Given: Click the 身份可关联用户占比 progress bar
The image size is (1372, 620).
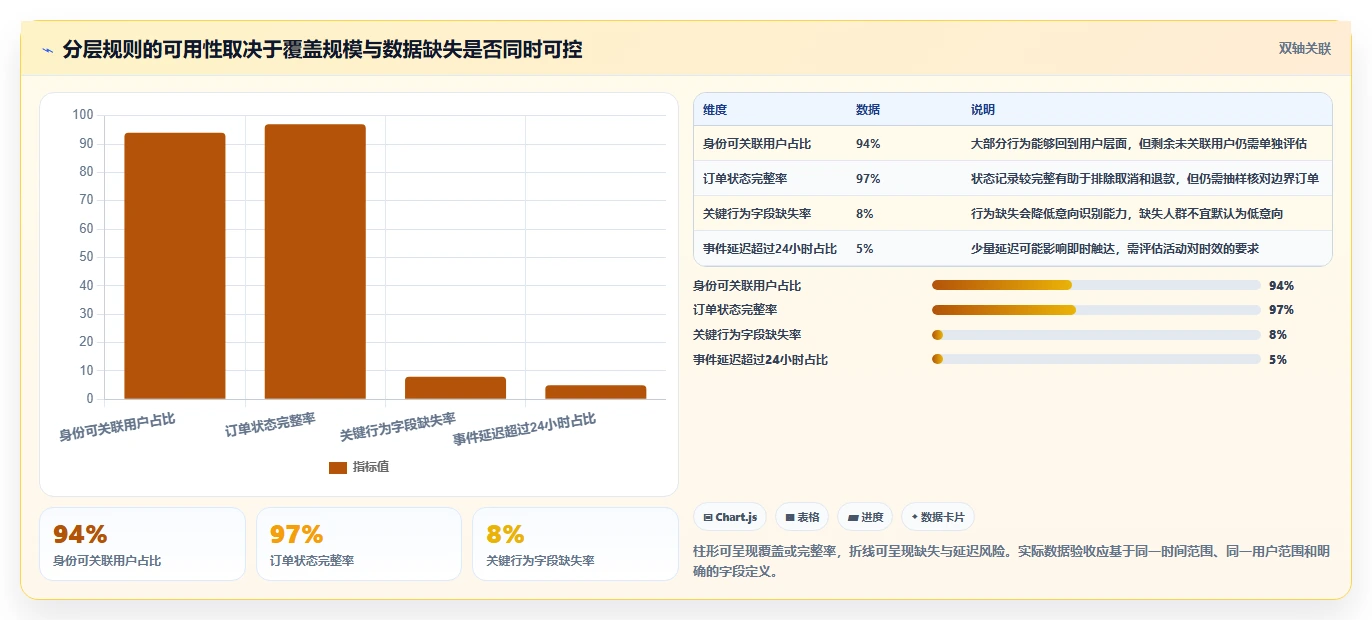Looking at the screenshot, I should coord(1096,285).
